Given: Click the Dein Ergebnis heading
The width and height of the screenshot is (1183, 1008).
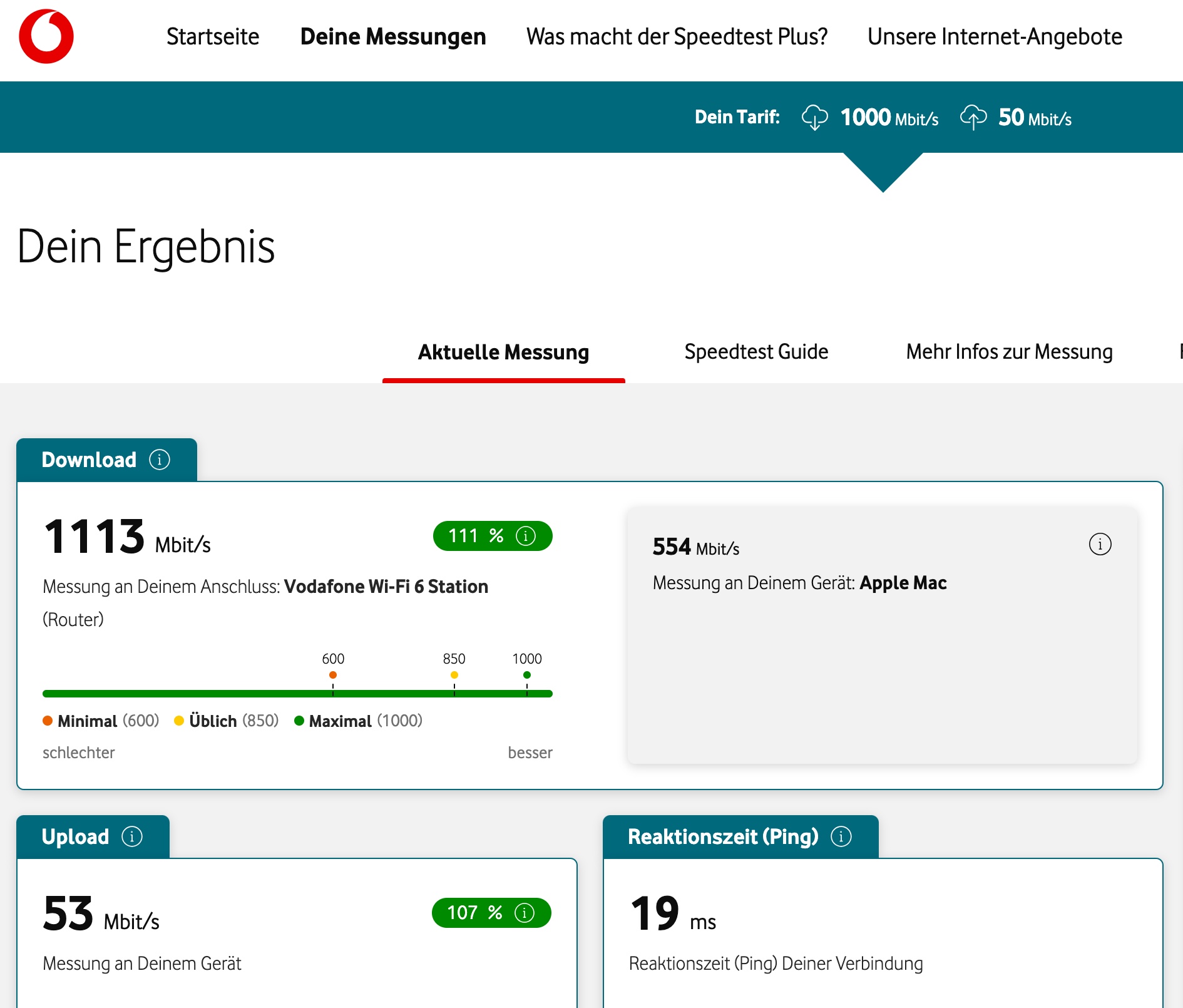Looking at the screenshot, I should [x=146, y=247].
